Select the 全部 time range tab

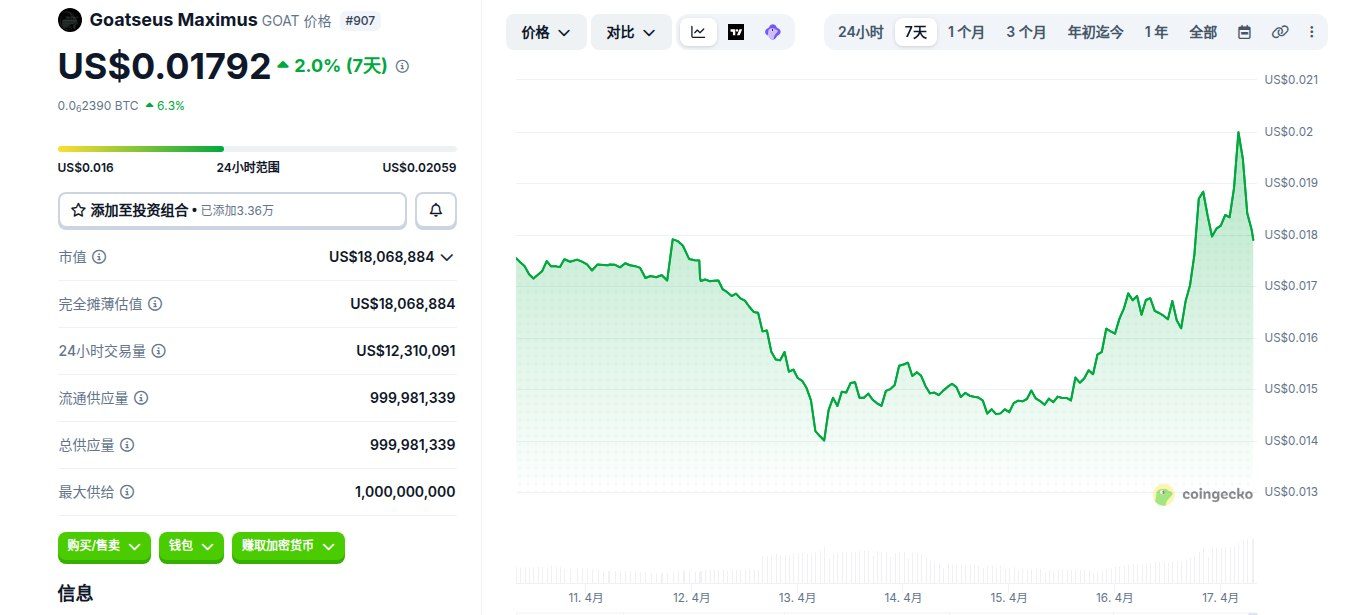pyautogui.click(x=1203, y=32)
